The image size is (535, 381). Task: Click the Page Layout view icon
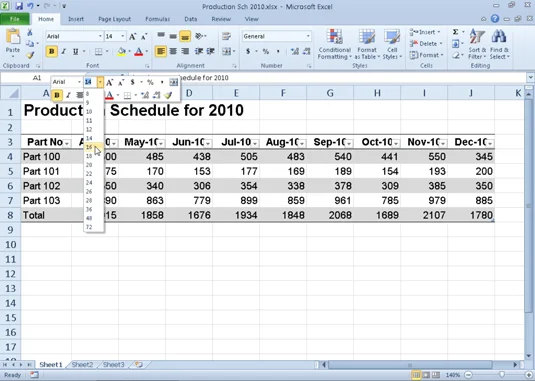click(426, 375)
